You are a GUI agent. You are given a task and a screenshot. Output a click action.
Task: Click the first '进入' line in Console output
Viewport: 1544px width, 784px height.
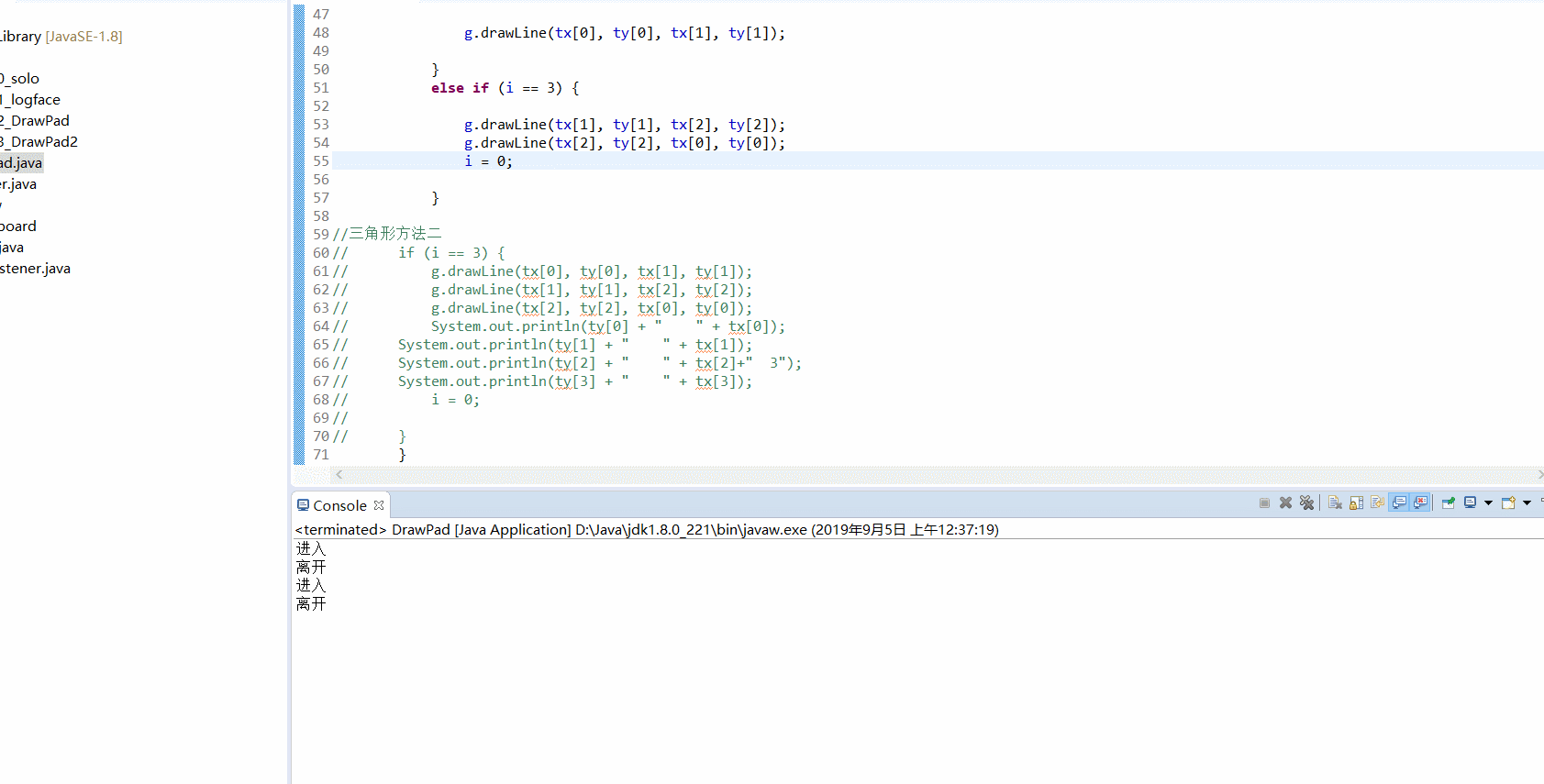pos(311,548)
